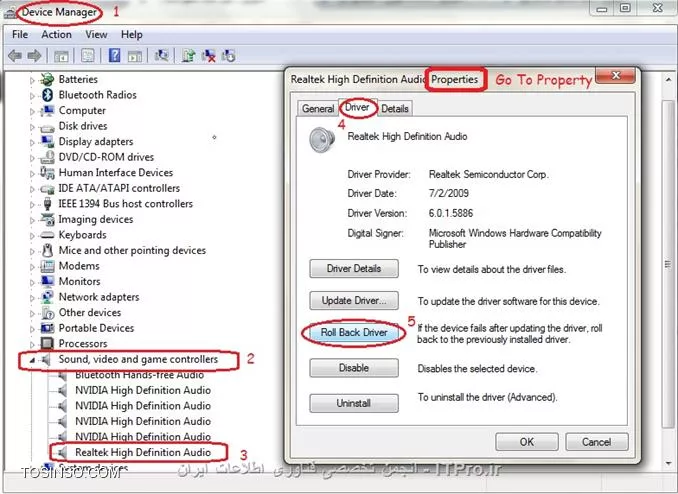Viewport: 678px width, 494px height.
Task: Click the Driver Details button
Action: (354, 269)
